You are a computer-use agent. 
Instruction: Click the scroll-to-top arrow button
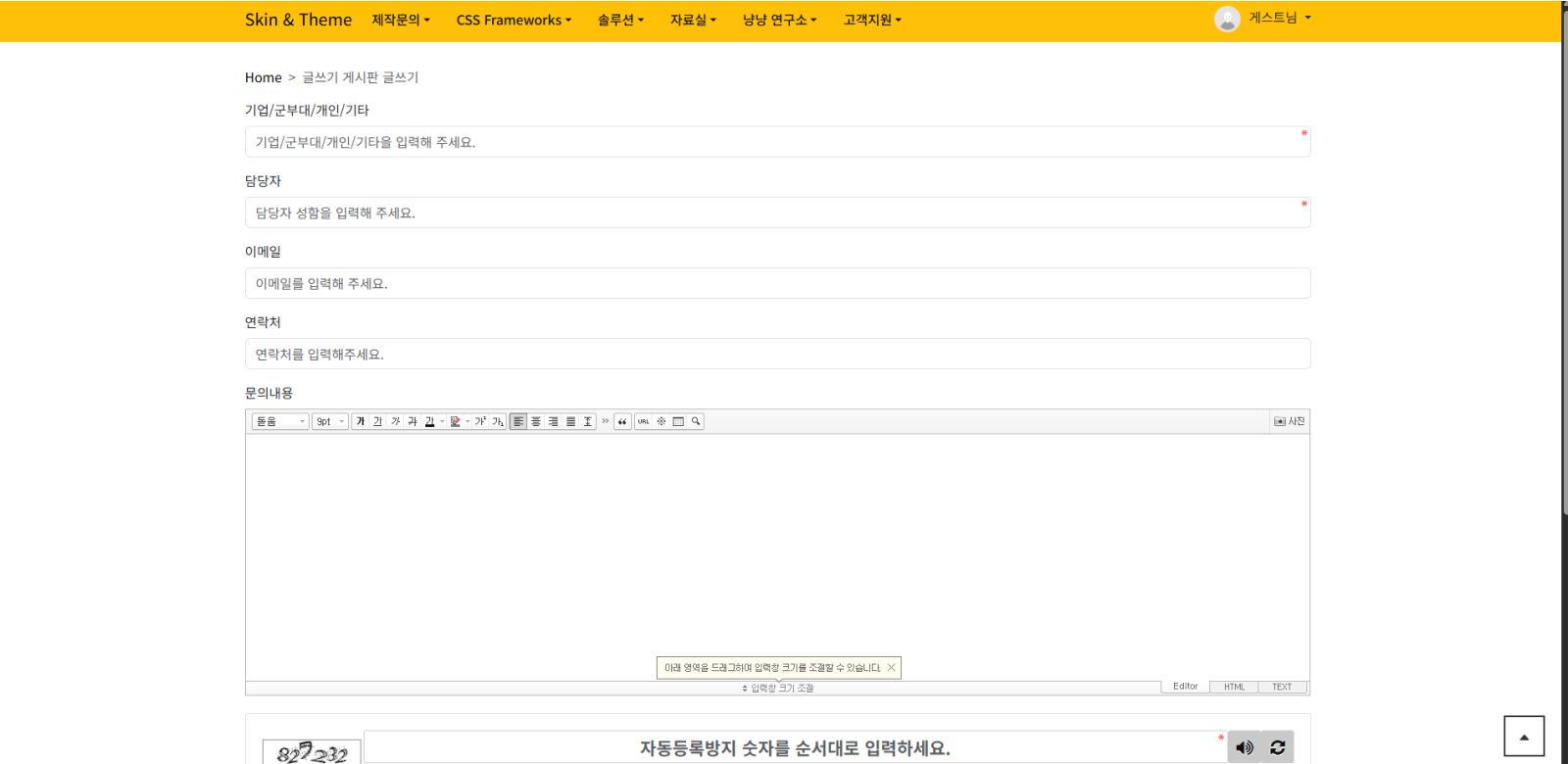pyautogui.click(x=1524, y=737)
